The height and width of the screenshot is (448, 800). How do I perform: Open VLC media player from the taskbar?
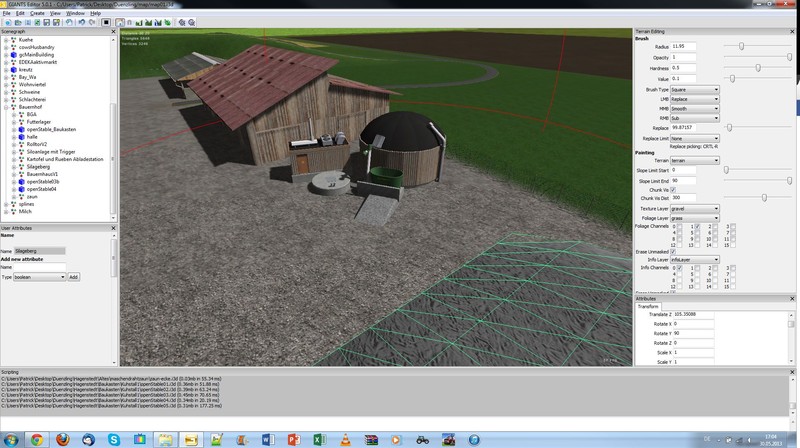tap(345, 439)
